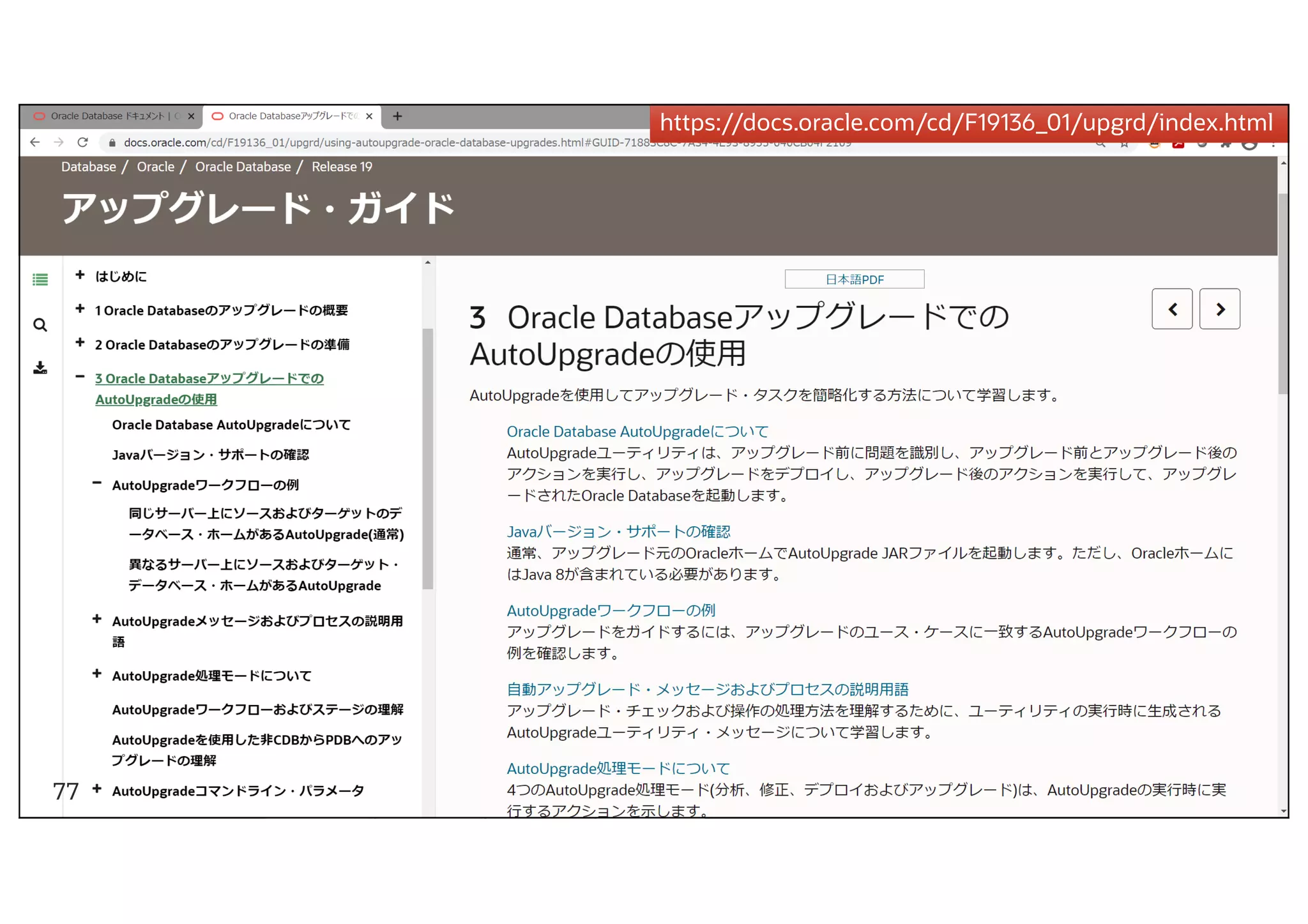Open Javaバージョン・サポートの確認 in the sidebar
The image size is (1308, 924).
point(211,455)
